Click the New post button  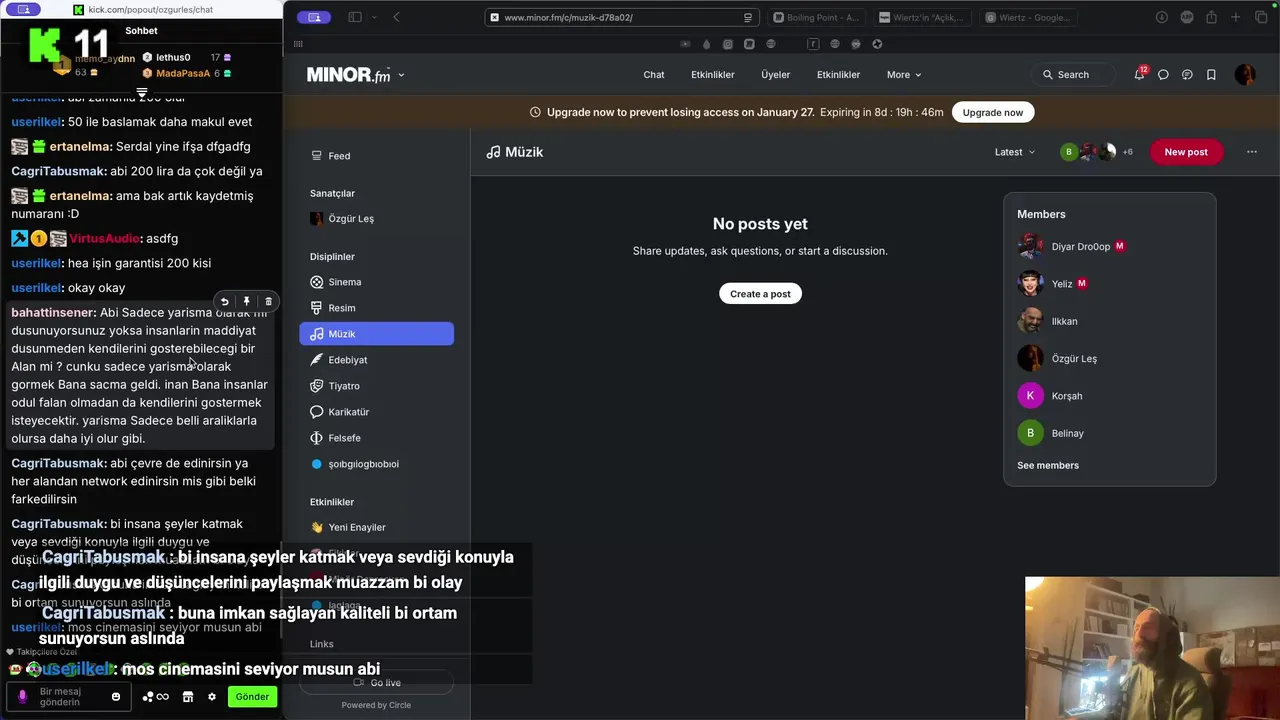(1186, 152)
